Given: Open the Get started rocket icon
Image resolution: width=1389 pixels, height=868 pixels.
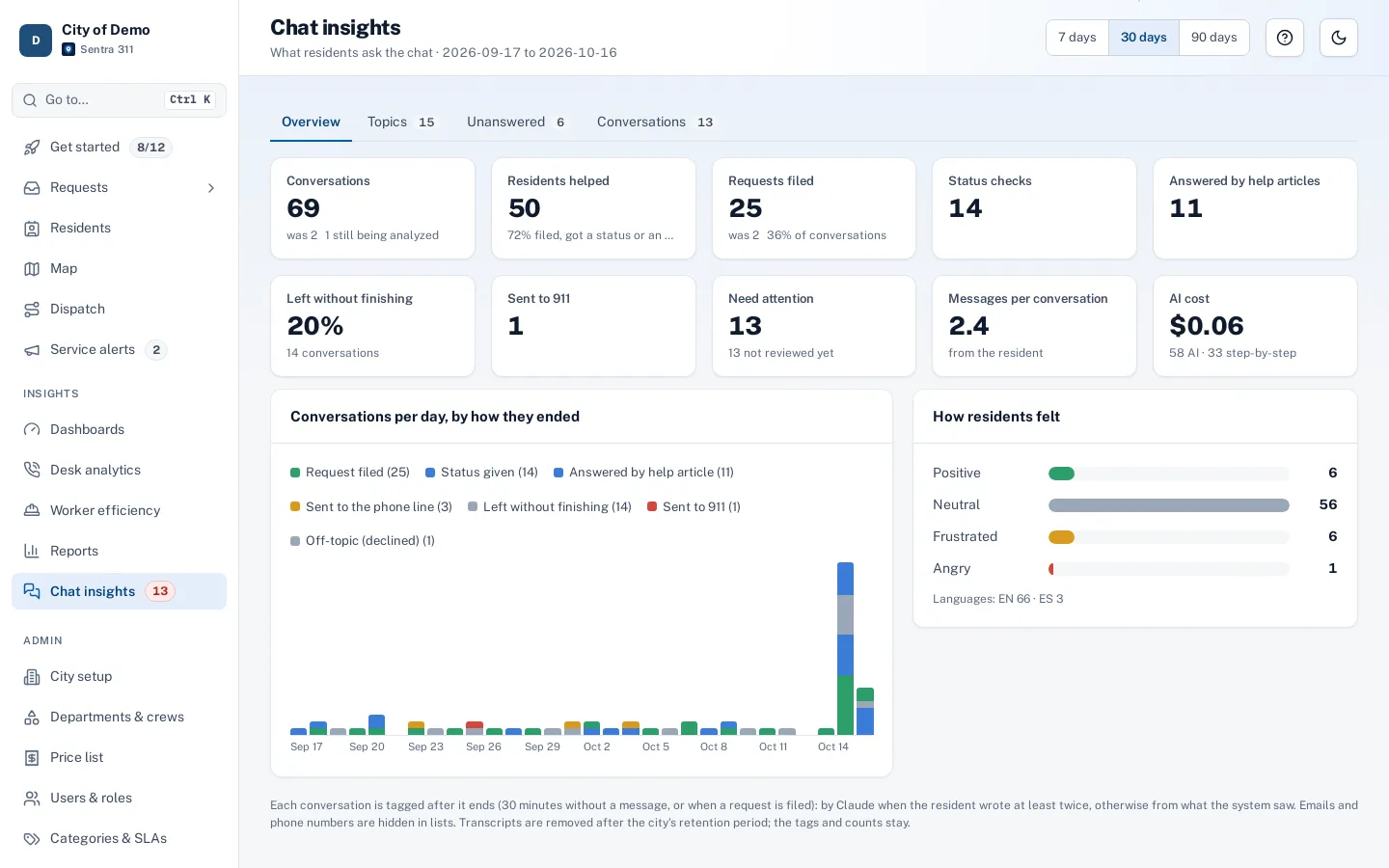Looking at the screenshot, I should (x=32, y=148).
